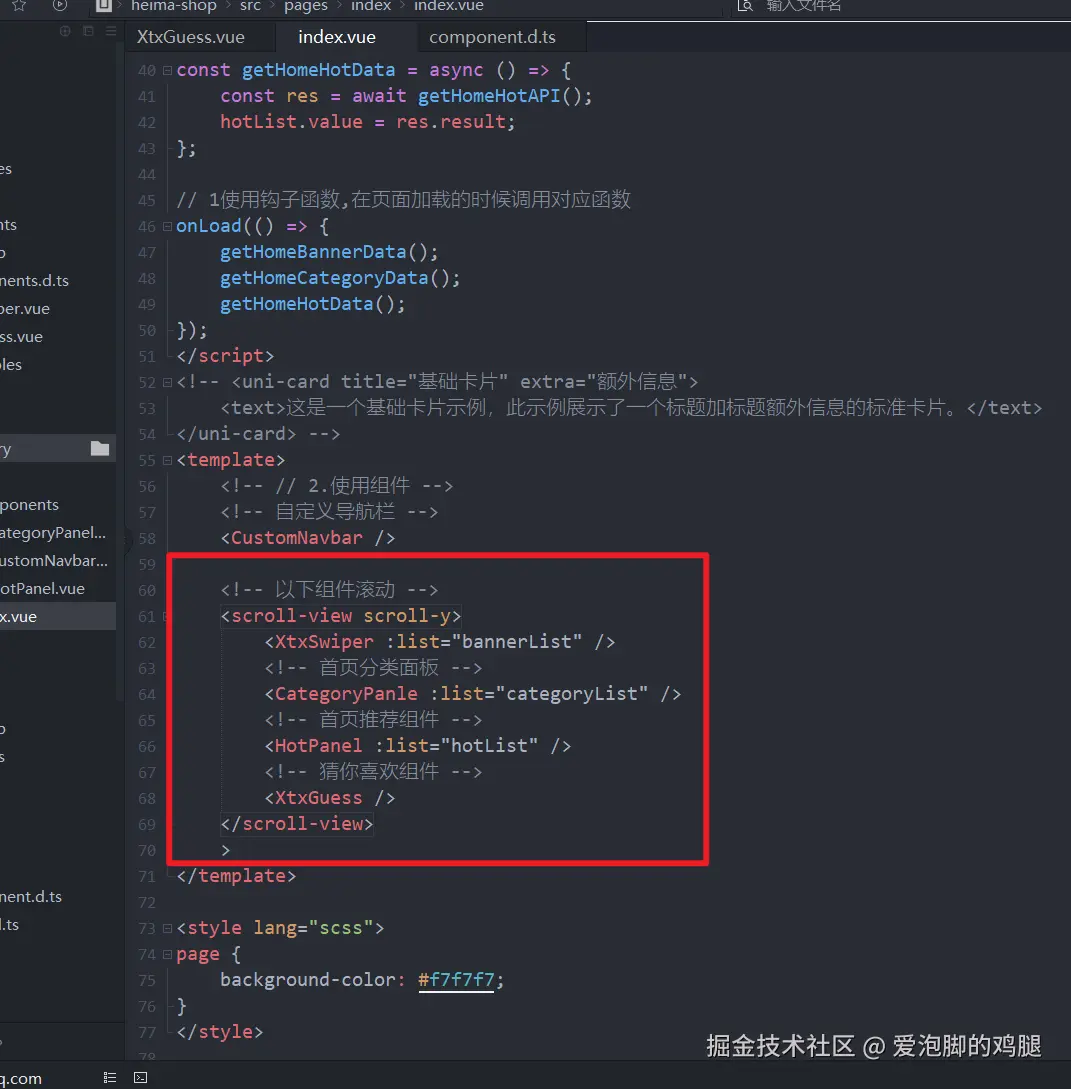This screenshot has height=1089, width=1071.
Task: Open nent.d.ts file near sidebar bottom
Action: (31, 897)
